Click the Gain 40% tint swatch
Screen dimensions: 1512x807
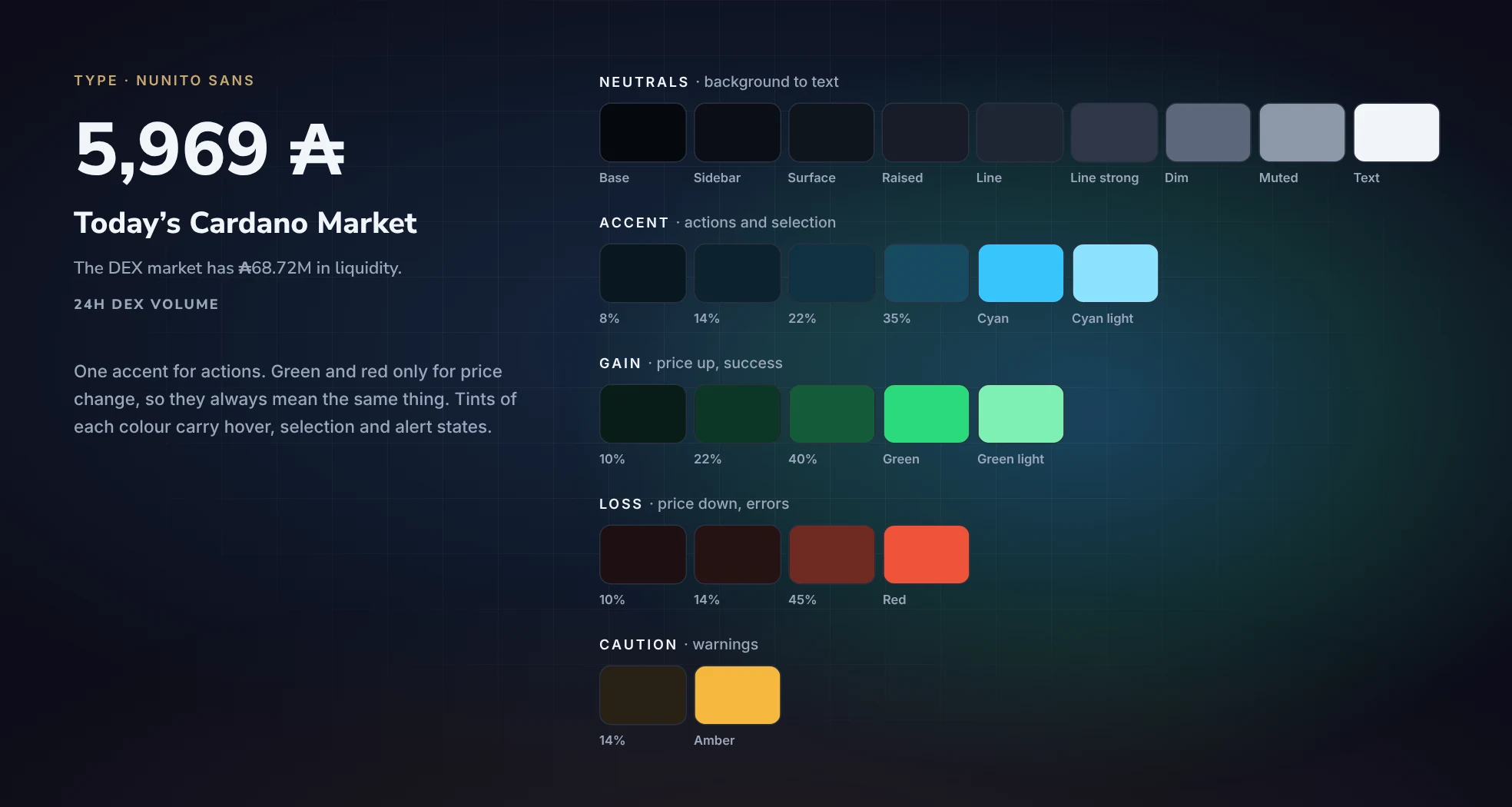point(831,413)
